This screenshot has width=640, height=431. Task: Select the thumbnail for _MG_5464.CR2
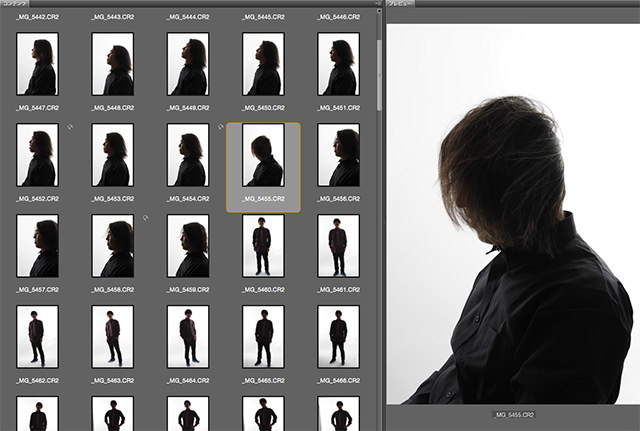(188, 337)
